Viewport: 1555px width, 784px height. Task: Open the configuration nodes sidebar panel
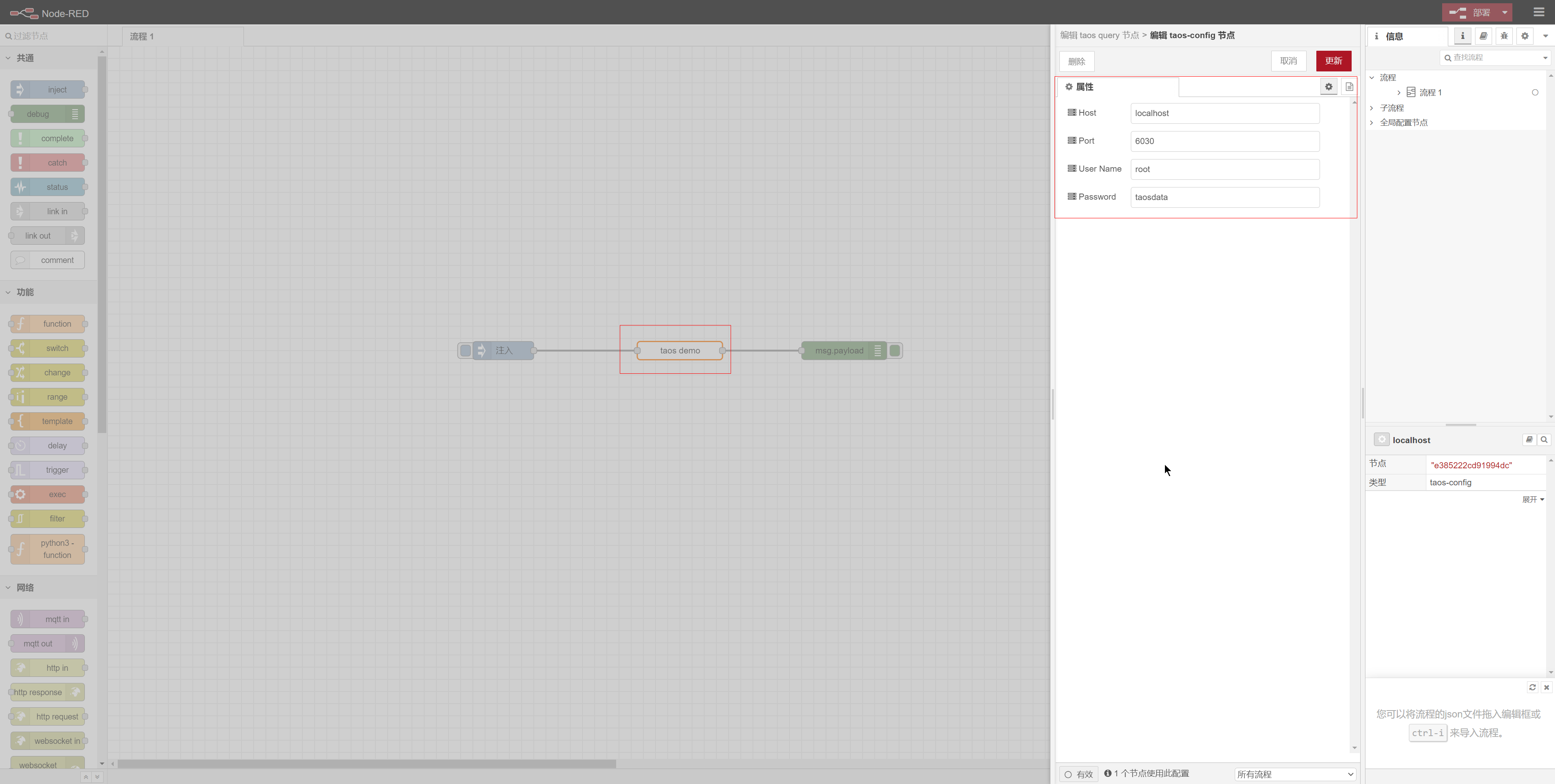point(1524,36)
